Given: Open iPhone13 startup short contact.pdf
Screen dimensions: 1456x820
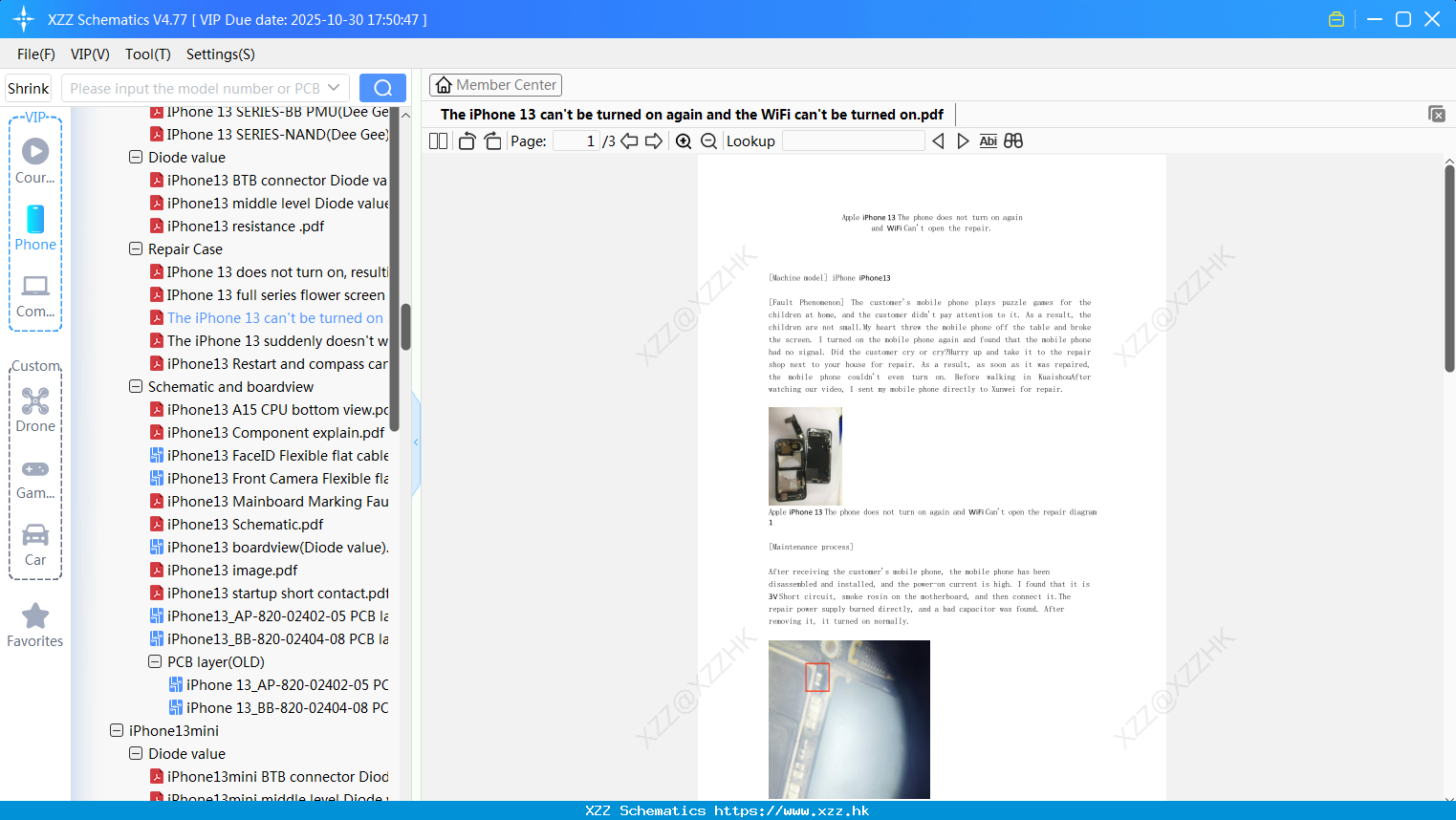Looking at the screenshot, I should 269,593.
